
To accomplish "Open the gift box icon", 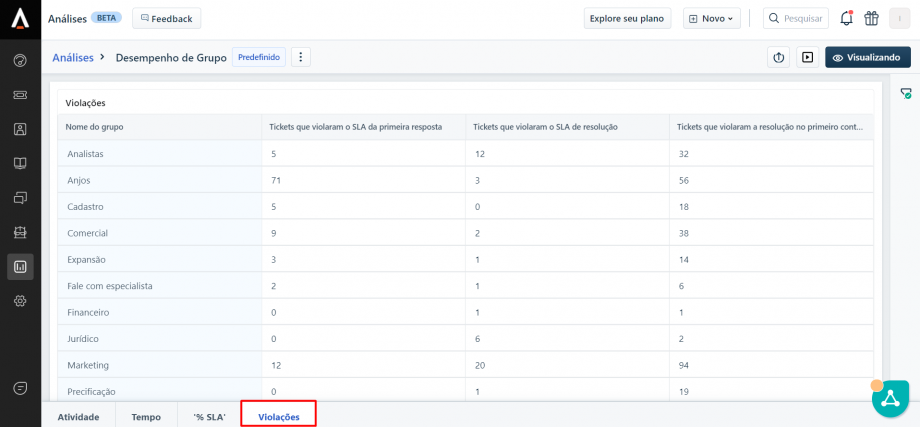I will tap(871, 18).
